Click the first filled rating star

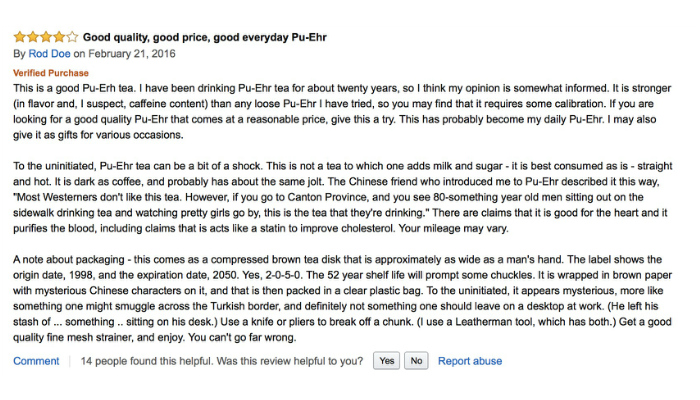(19, 38)
